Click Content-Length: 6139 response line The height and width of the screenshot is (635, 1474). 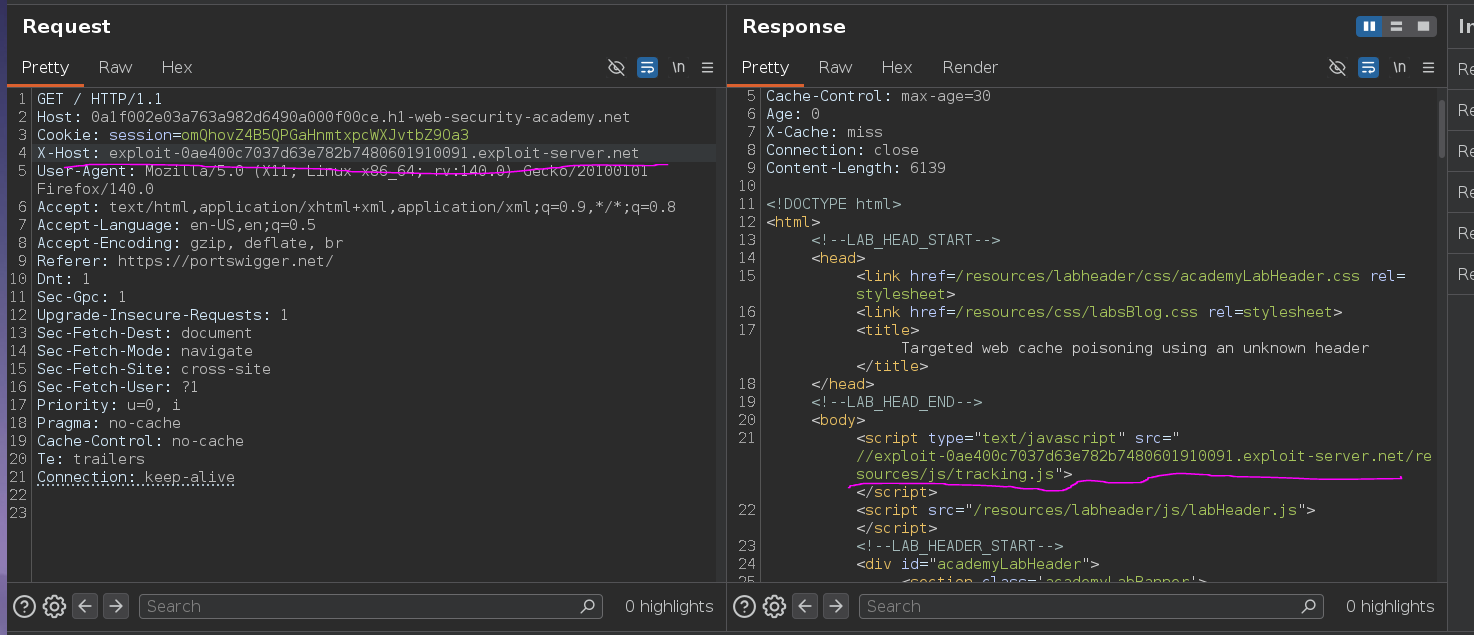tap(855, 168)
